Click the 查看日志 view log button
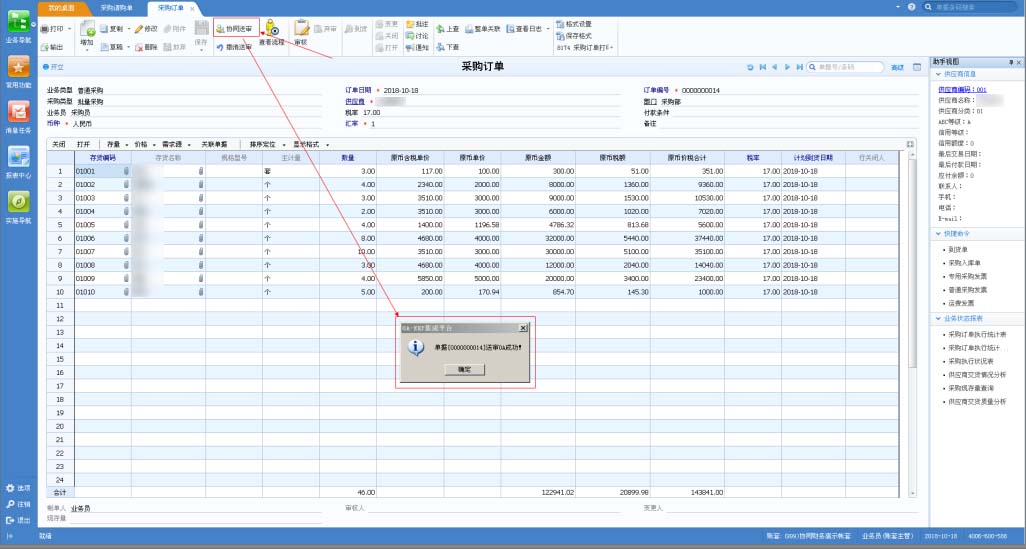This screenshot has height=549, width=1026. point(525,29)
